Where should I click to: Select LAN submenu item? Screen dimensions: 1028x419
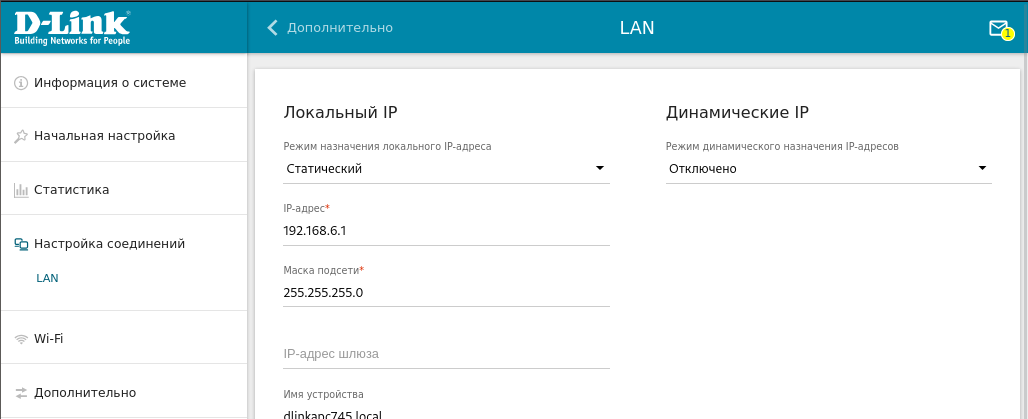point(47,278)
